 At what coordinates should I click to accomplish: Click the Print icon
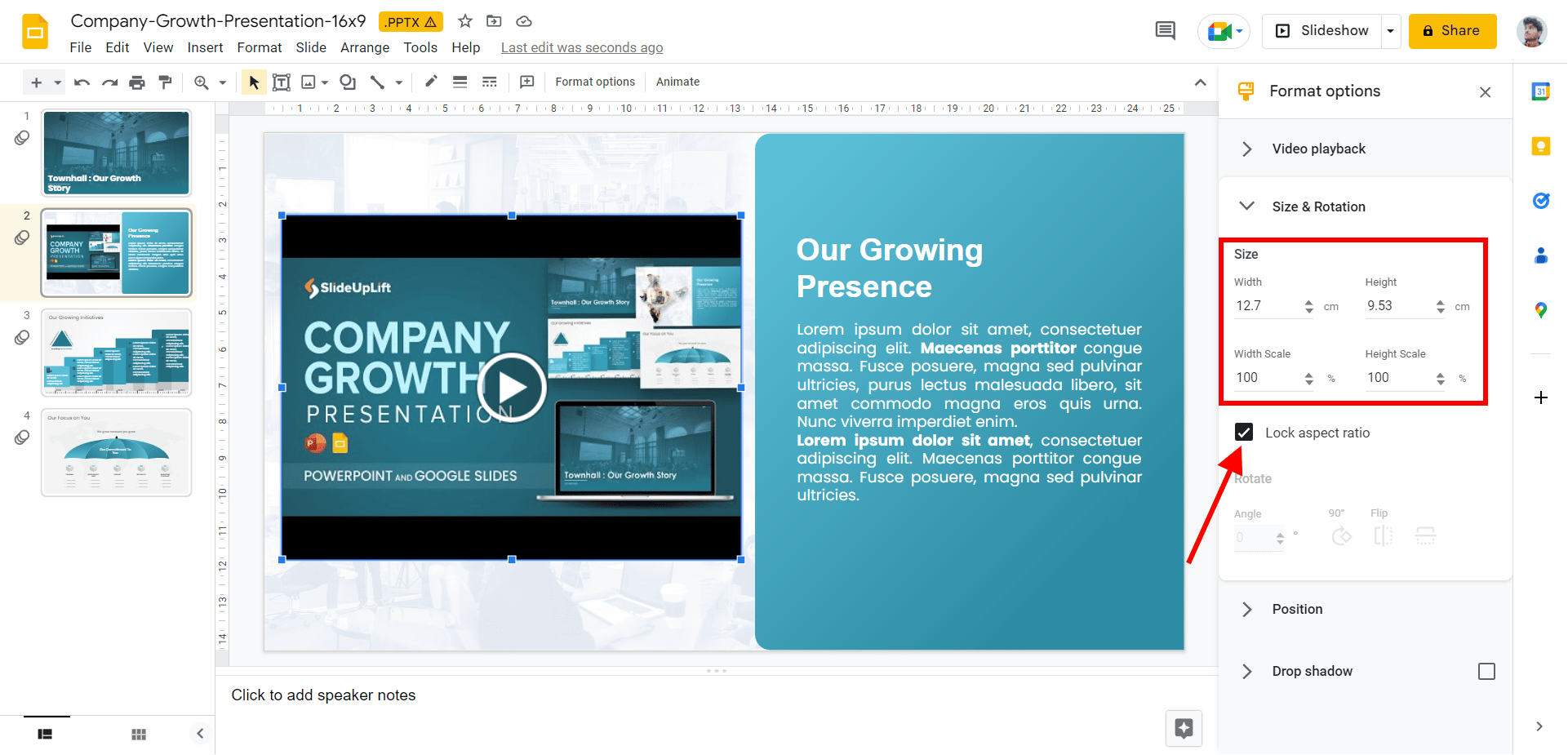pyautogui.click(x=136, y=82)
